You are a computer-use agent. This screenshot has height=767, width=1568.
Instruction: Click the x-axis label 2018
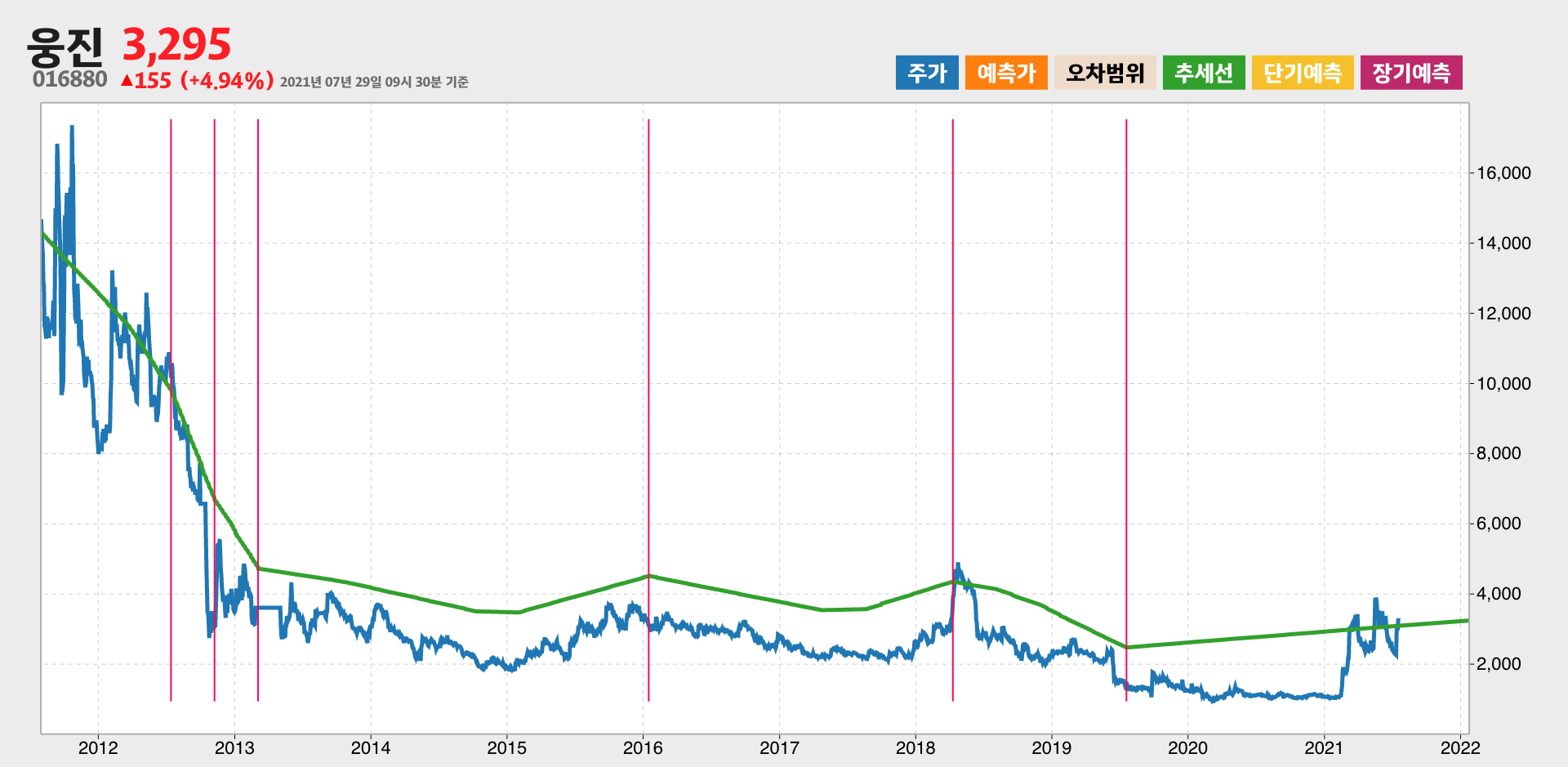tap(915, 747)
